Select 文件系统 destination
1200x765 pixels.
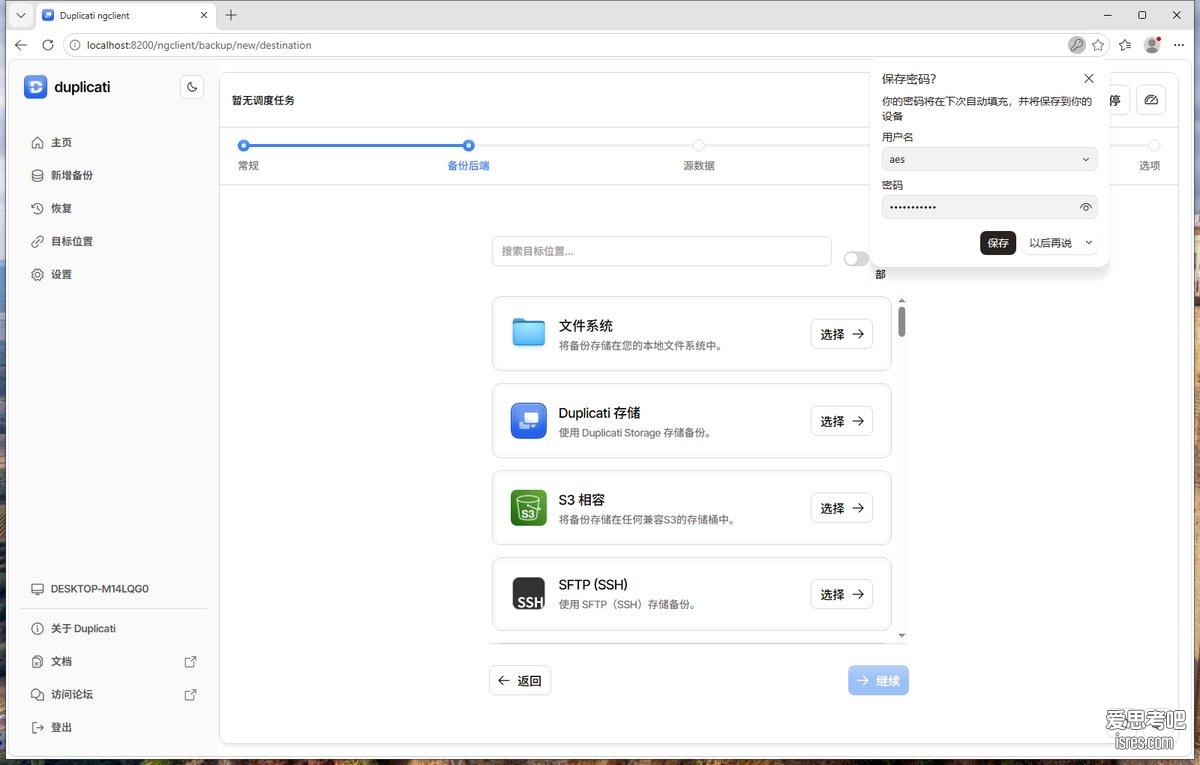841,334
